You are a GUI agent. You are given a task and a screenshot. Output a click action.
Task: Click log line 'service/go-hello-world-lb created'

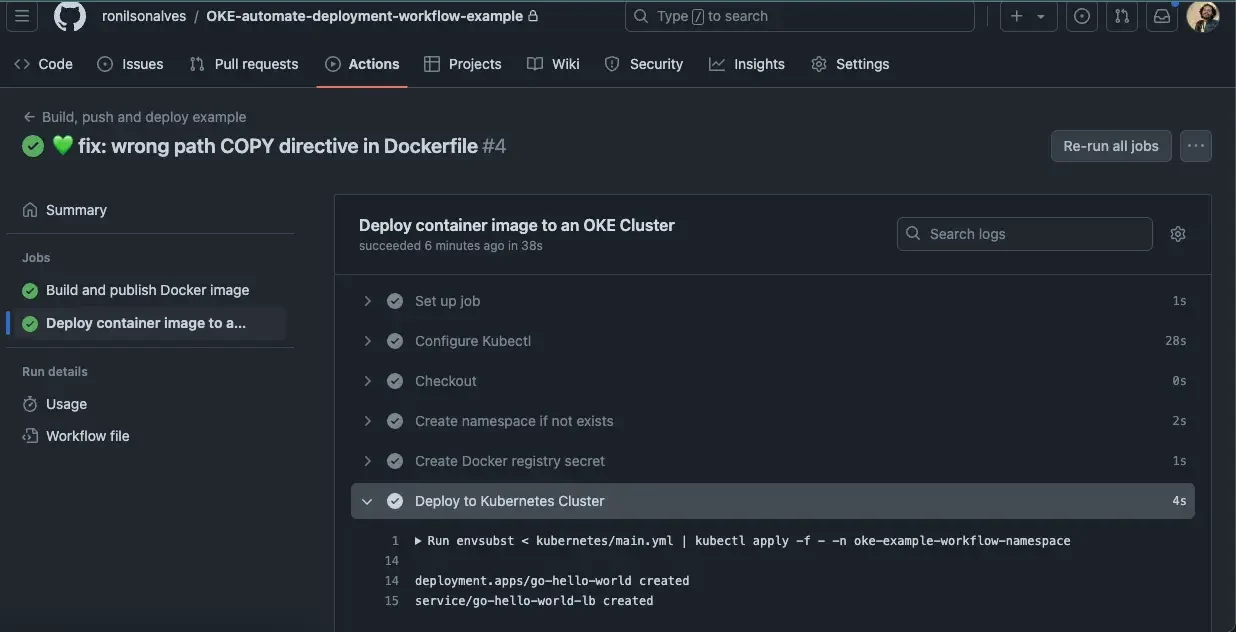[534, 601]
